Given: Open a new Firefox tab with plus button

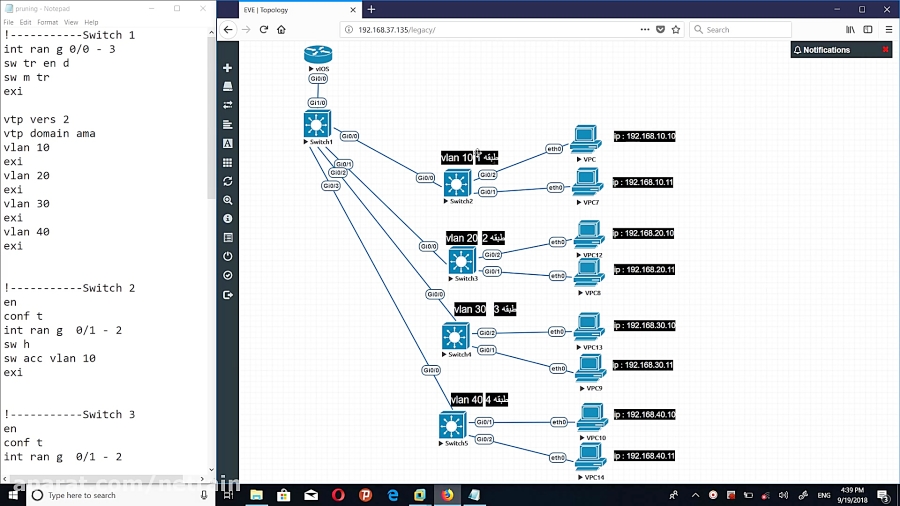Looking at the screenshot, I should click(x=371, y=9).
